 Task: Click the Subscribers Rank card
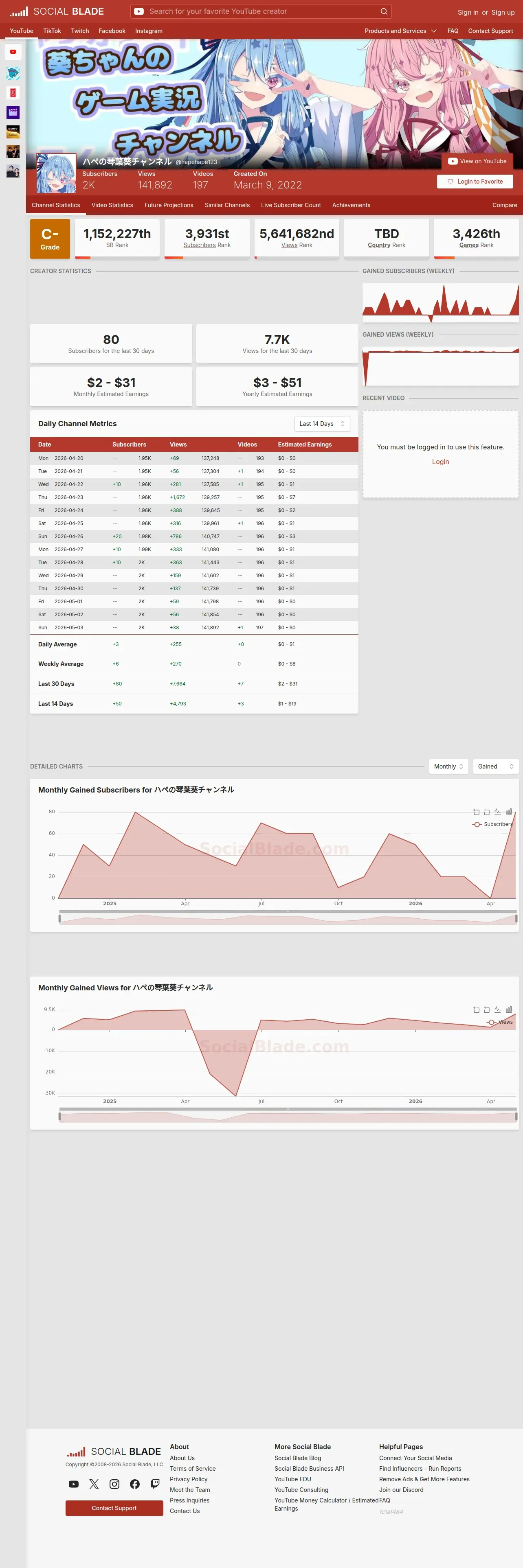tap(207, 239)
